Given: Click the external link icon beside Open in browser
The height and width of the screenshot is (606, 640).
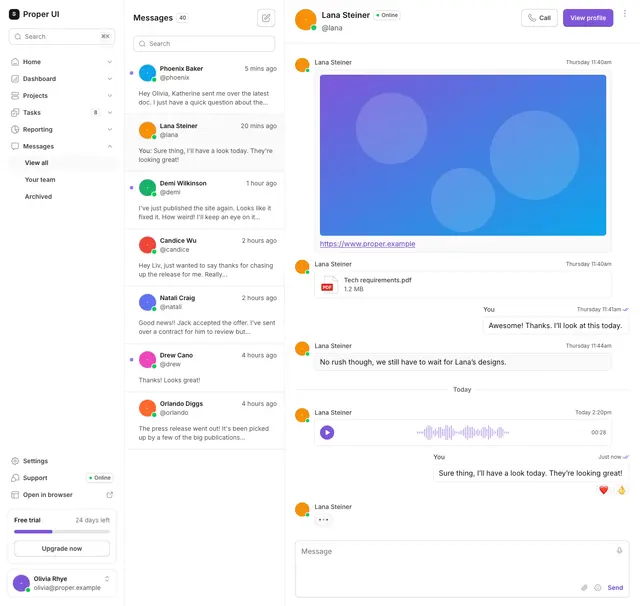Looking at the screenshot, I should pos(109,495).
